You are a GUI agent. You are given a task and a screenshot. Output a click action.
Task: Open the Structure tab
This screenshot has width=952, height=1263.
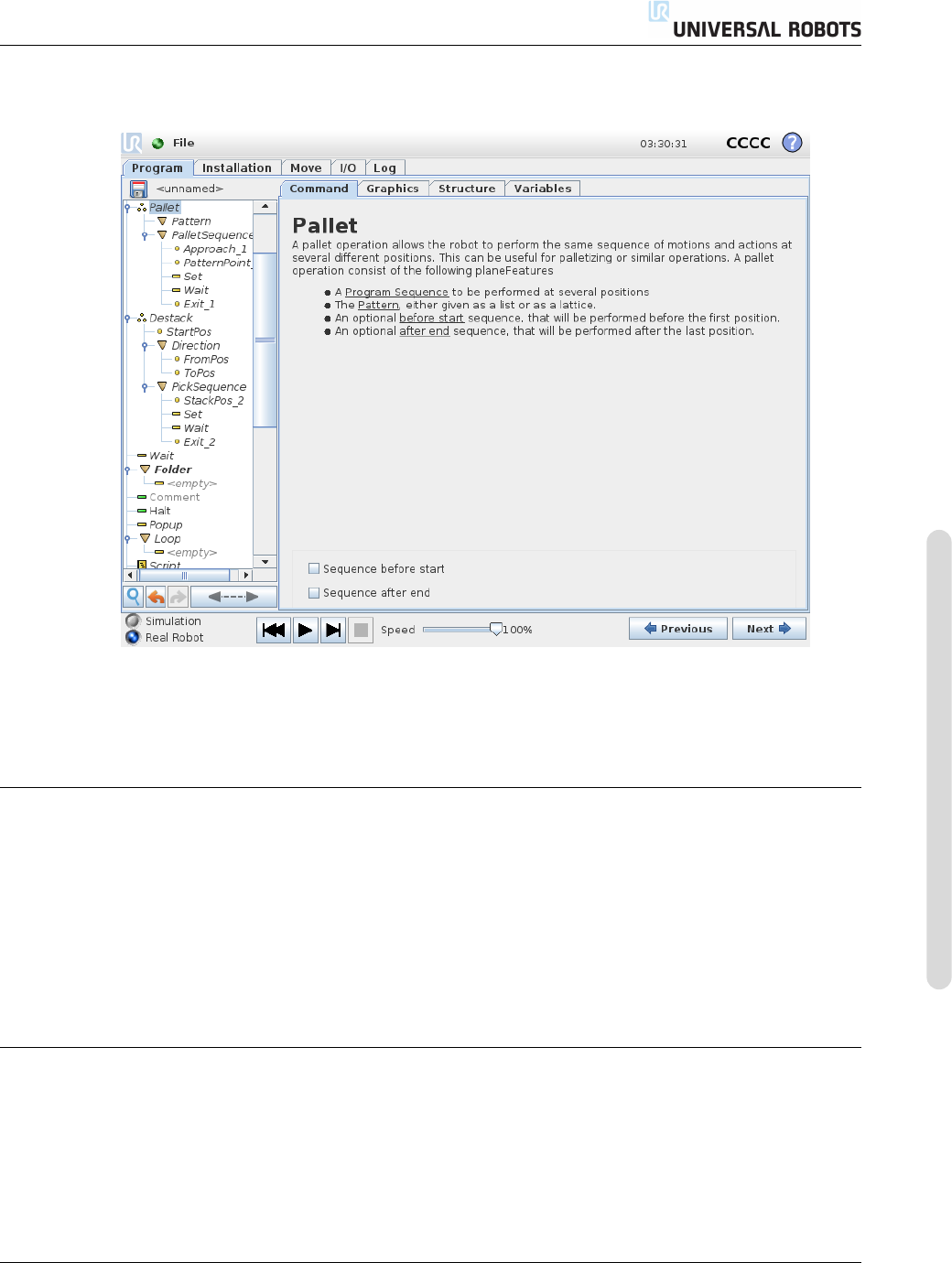[467, 189]
